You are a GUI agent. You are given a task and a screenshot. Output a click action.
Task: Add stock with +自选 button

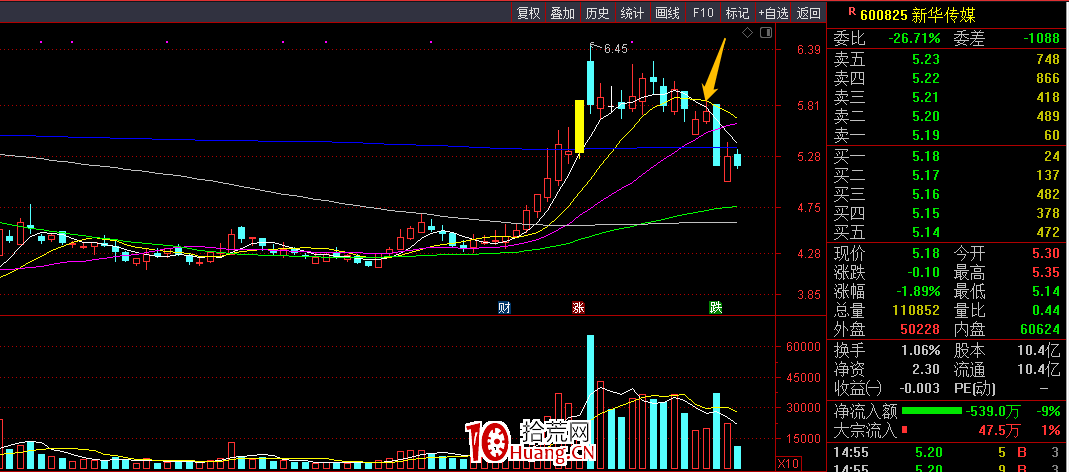[x=774, y=12]
